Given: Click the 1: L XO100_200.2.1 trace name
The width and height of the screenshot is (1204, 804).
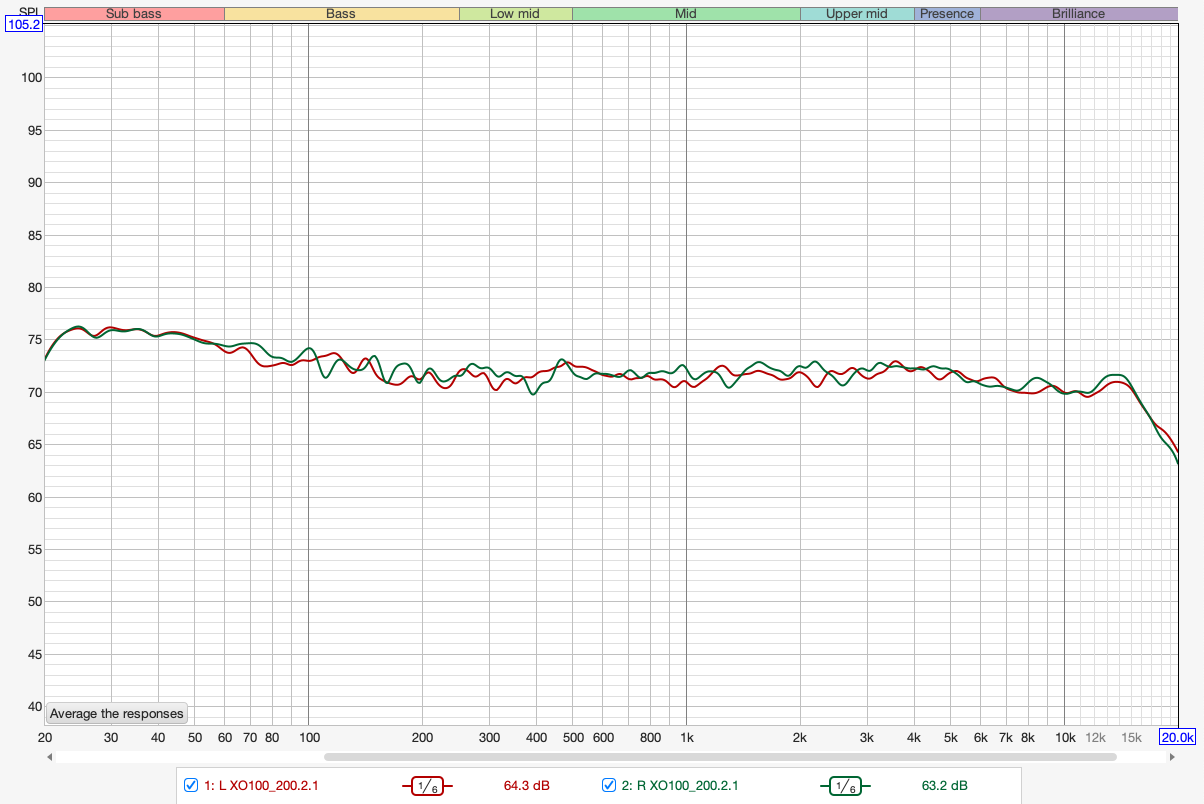Looking at the screenshot, I should 261,786.
